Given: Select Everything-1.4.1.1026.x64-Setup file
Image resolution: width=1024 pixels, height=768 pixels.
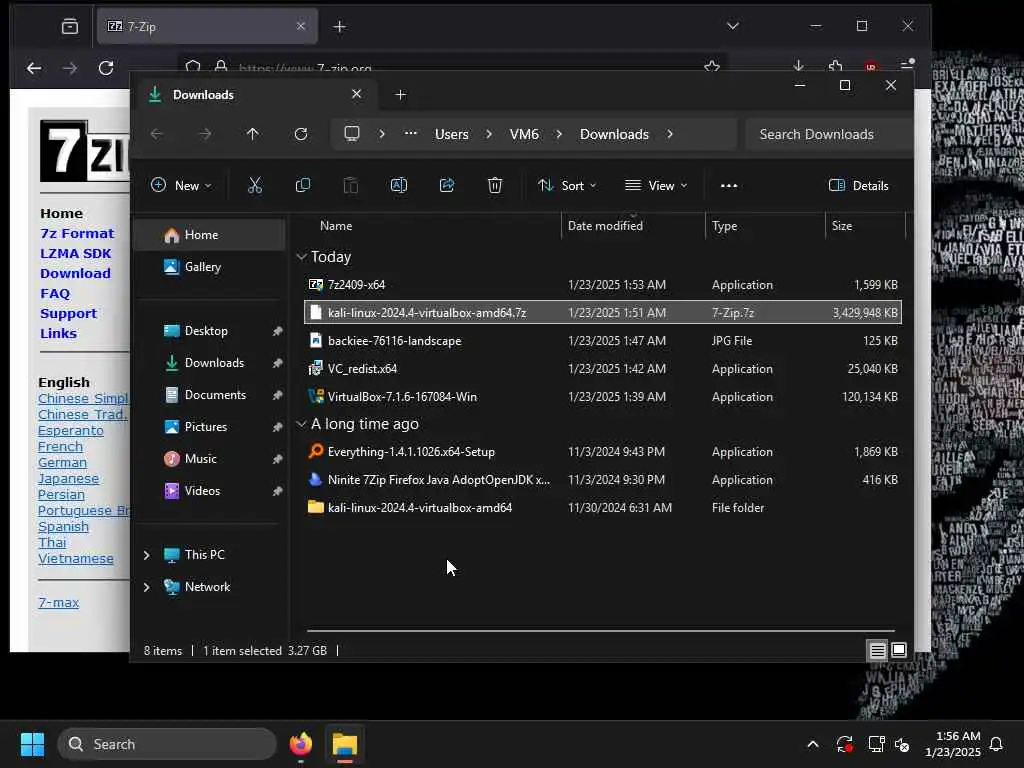Looking at the screenshot, I should pyautogui.click(x=603, y=452).
